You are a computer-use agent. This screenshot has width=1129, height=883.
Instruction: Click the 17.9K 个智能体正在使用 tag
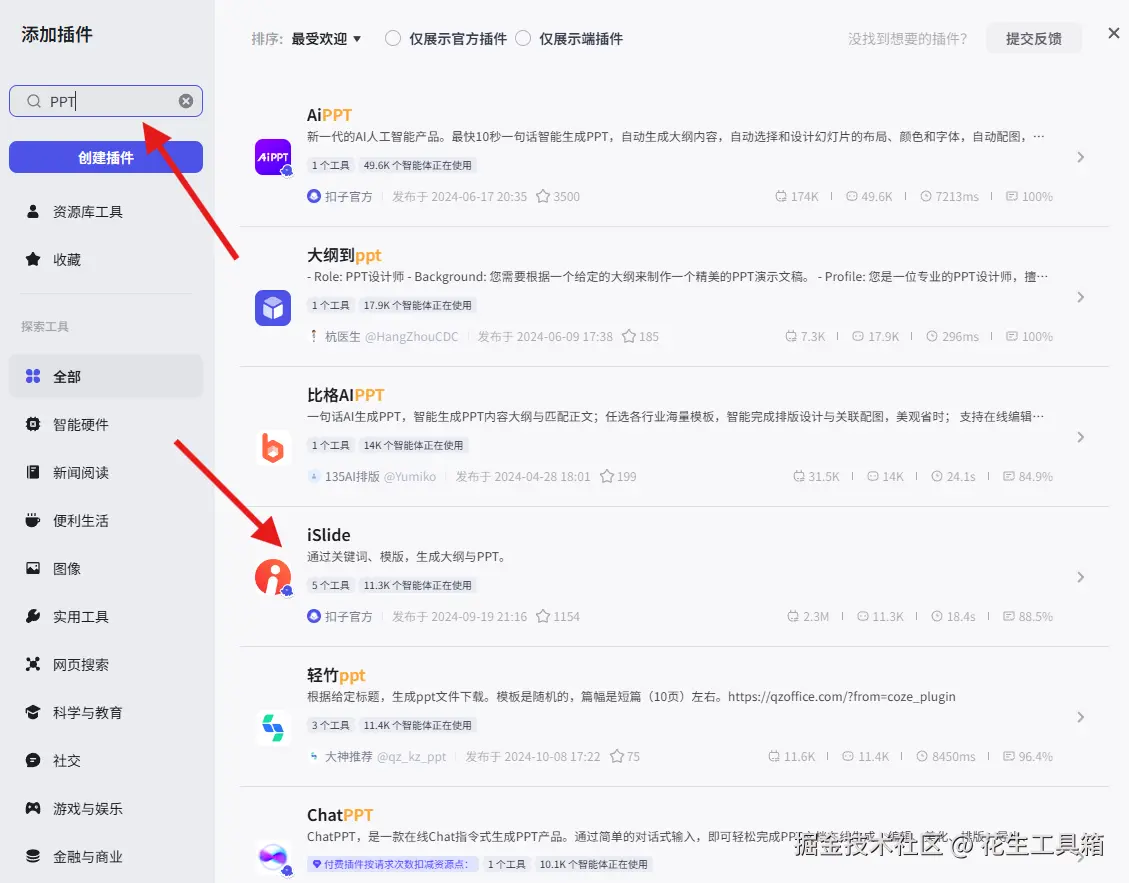pyautogui.click(x=418, y=305)
